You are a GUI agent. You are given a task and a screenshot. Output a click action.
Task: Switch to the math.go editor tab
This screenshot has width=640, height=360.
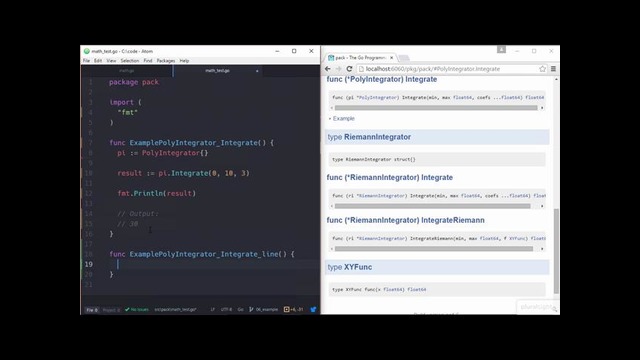pos(127,71)
